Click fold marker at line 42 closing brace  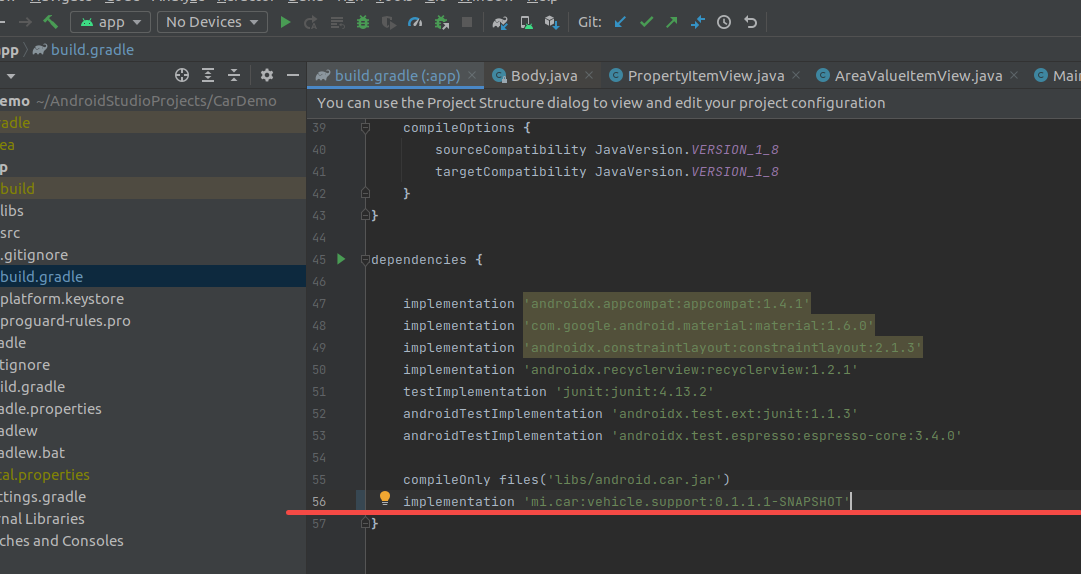tap(365, 193)
